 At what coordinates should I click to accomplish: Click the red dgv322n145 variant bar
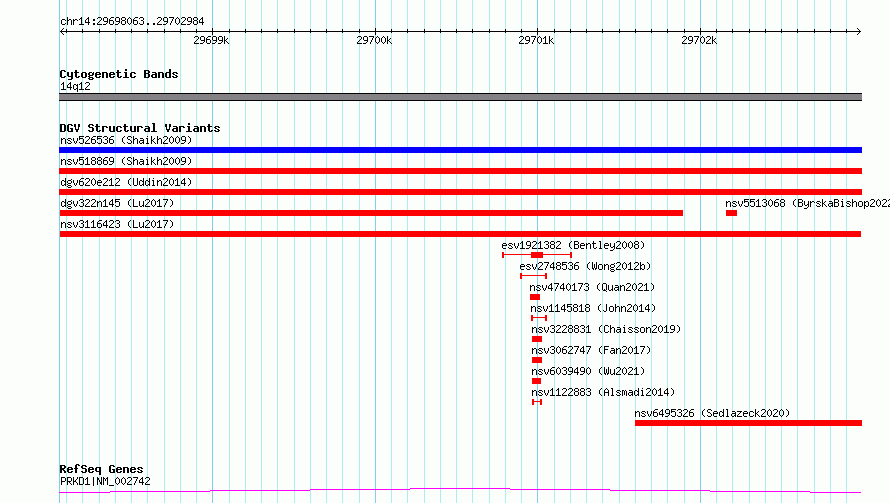coord(371,213)
